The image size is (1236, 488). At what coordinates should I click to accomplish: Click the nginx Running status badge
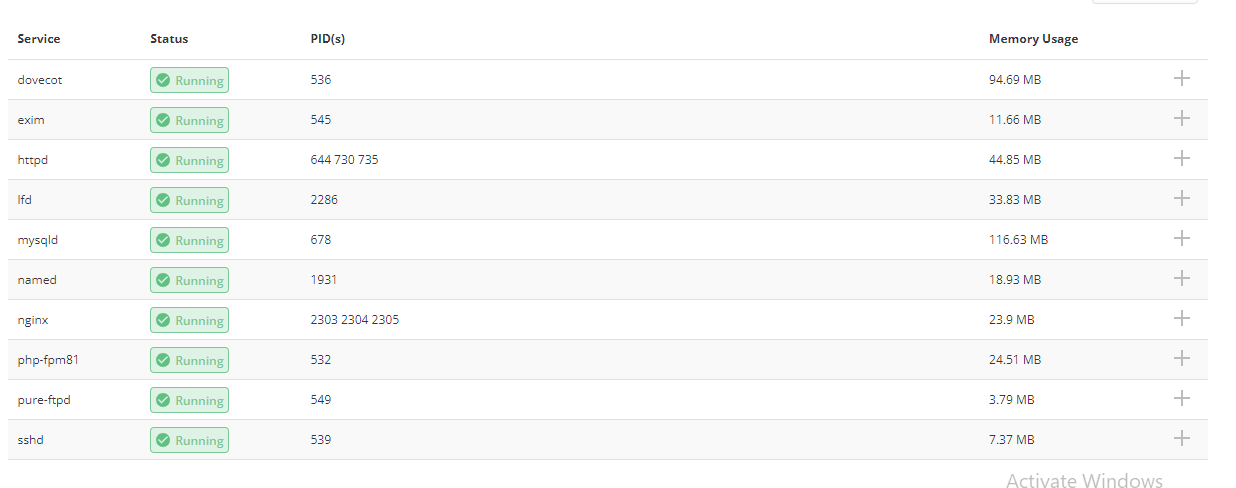[189, 320]
